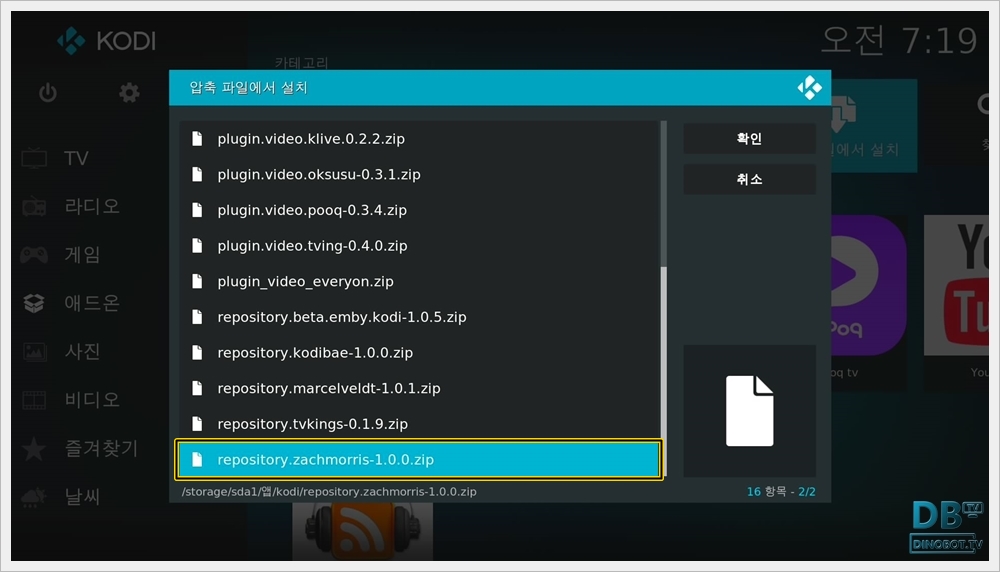This screenshot has width=1000, height=572.
Task: Select the add-on box icon beside 애드온
Action: [34, 303]
